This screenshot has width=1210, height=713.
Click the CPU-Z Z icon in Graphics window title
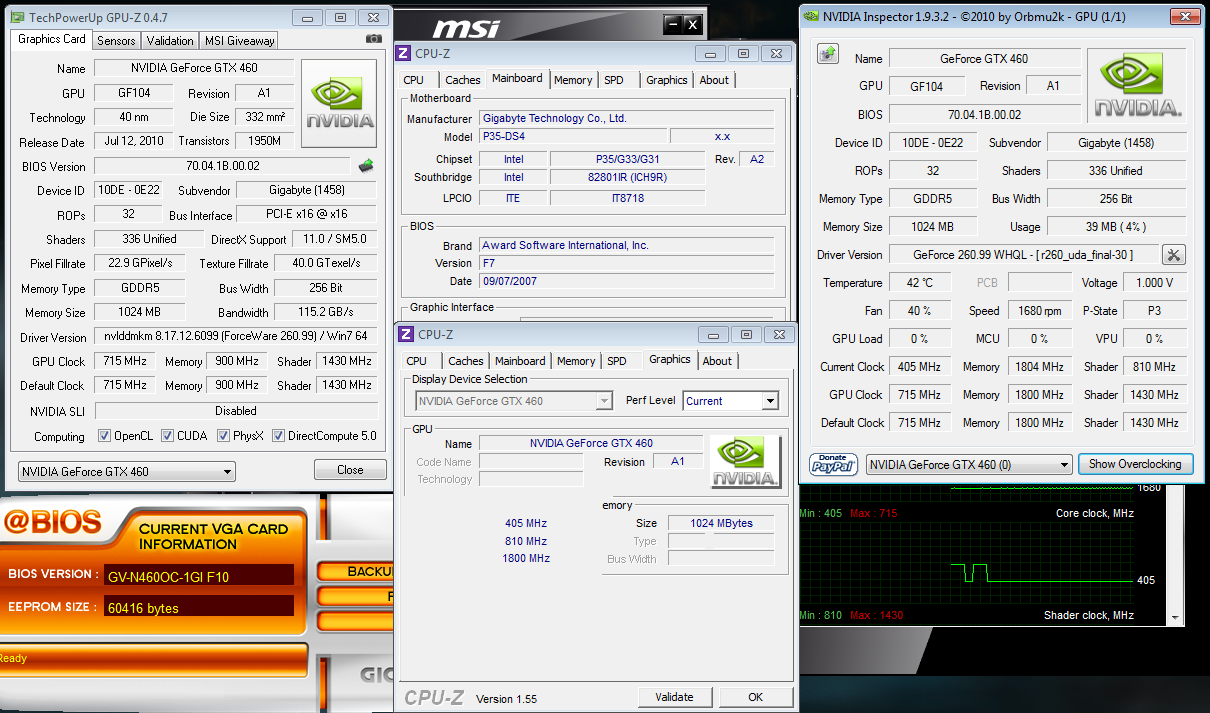tap(405, 334)
